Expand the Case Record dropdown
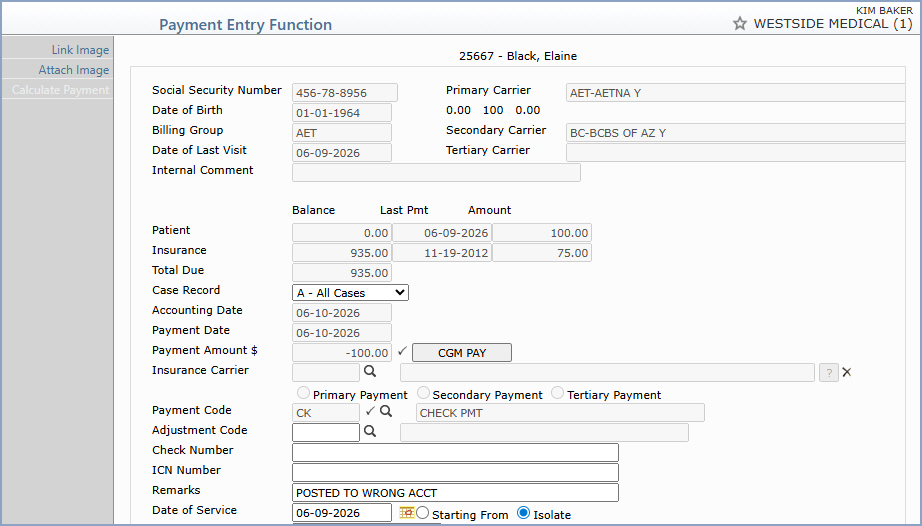Image resolution: width=922 pixels, height=526 pixels. [x=350, y=293]
